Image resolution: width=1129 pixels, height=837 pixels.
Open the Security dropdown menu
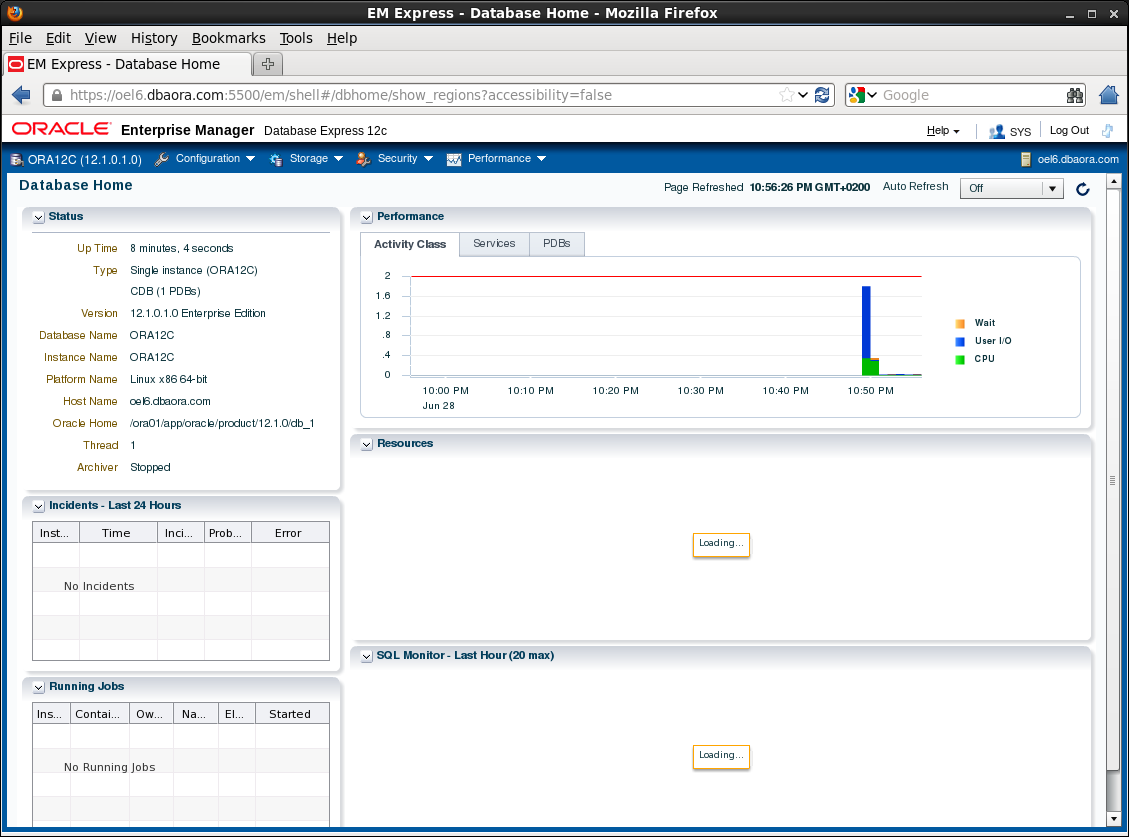(405, 158)
